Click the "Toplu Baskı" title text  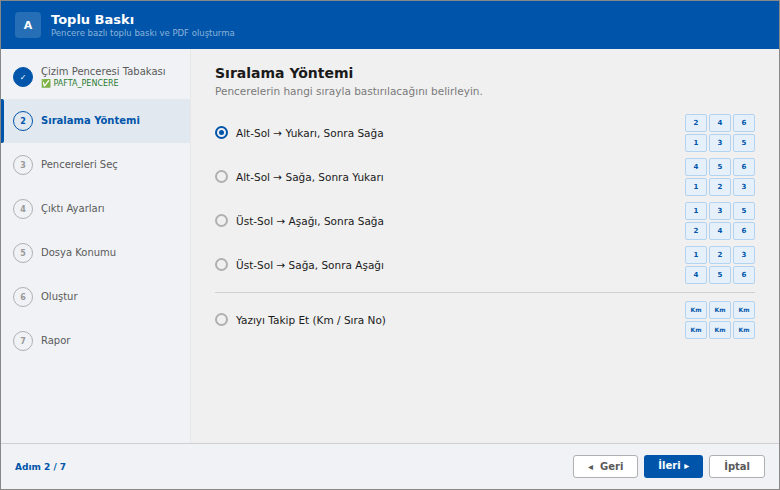pos(93,19)
